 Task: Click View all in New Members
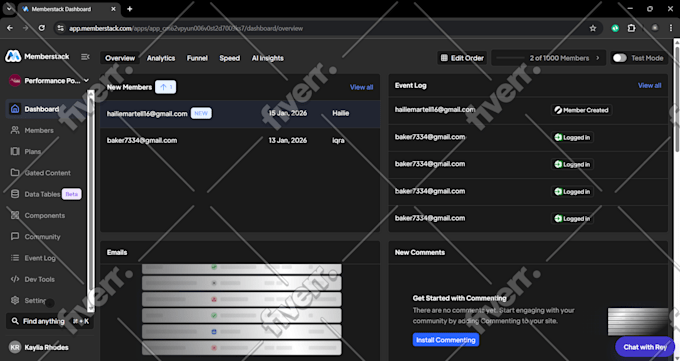coord(361,87)
